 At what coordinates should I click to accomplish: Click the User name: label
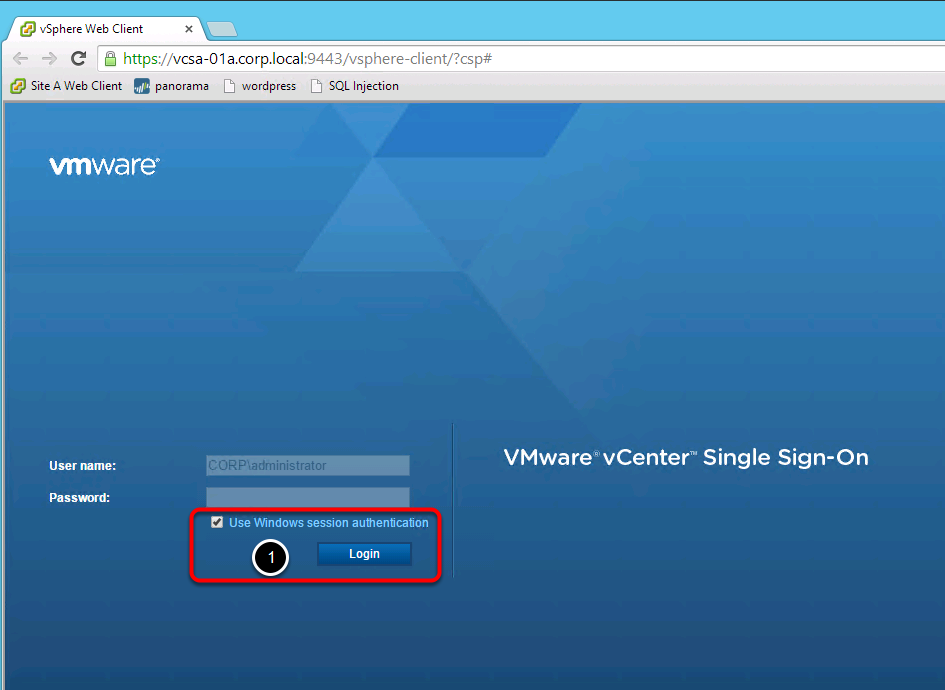[x=83, y=466]
